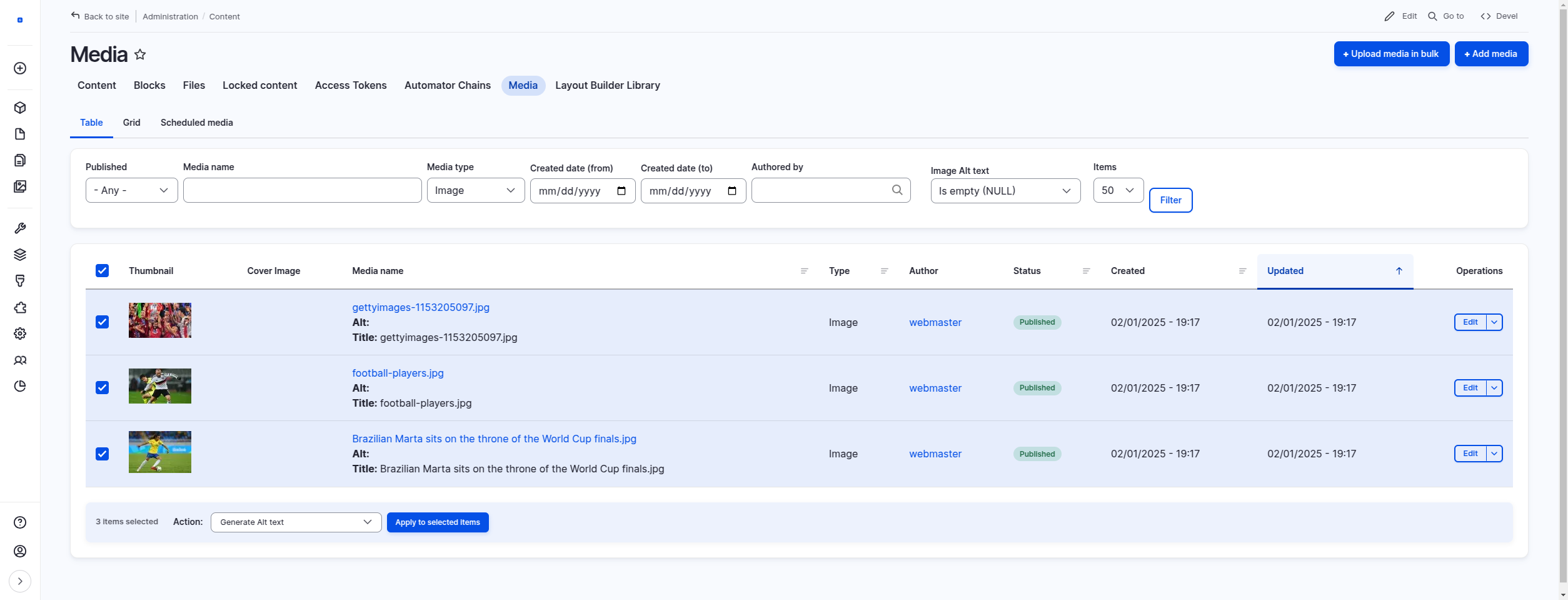
Task: Open the Help question mark icon
Action: click(20, 522)
